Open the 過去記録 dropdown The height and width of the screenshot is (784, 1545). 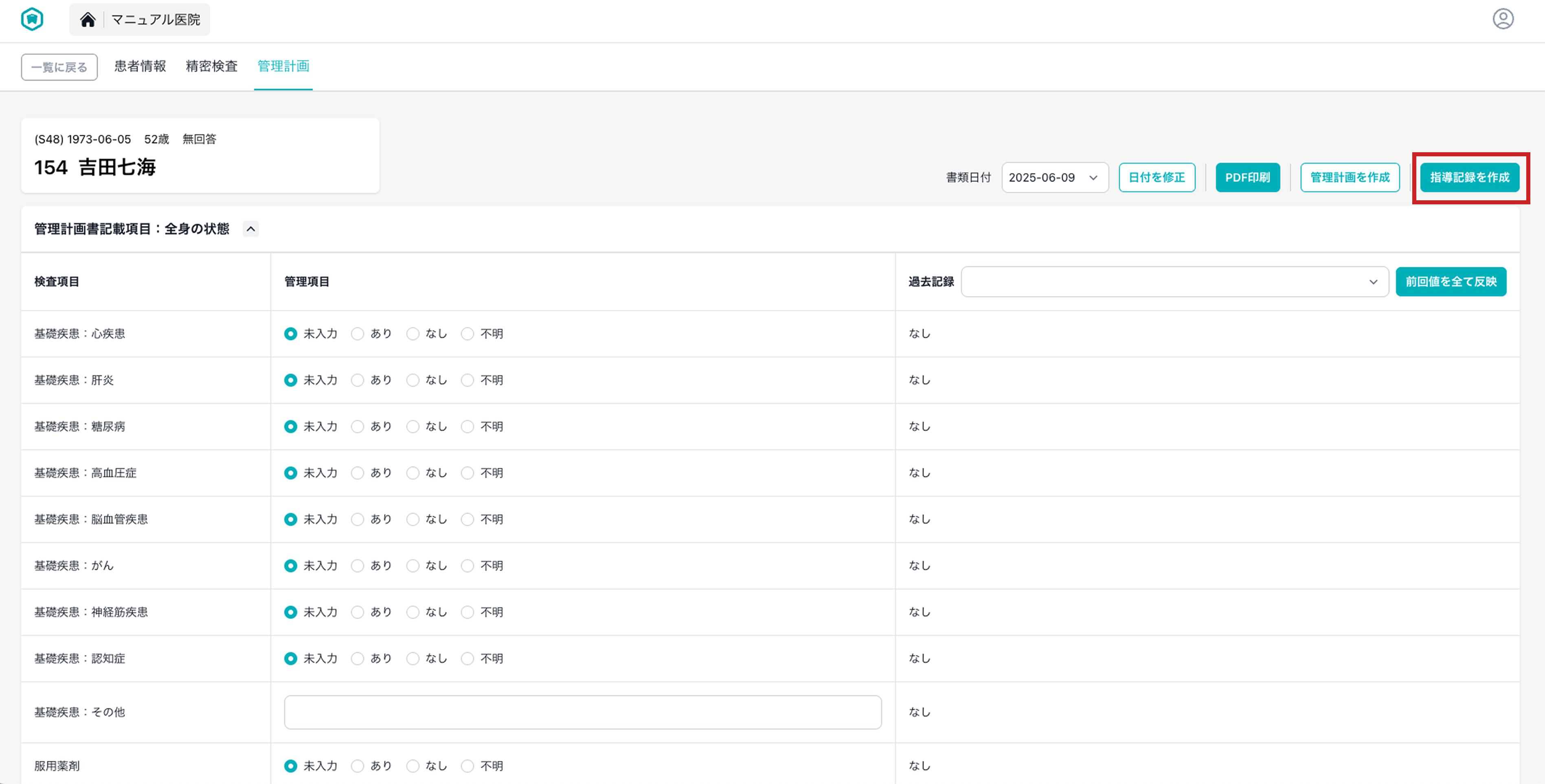point(1174,282)
